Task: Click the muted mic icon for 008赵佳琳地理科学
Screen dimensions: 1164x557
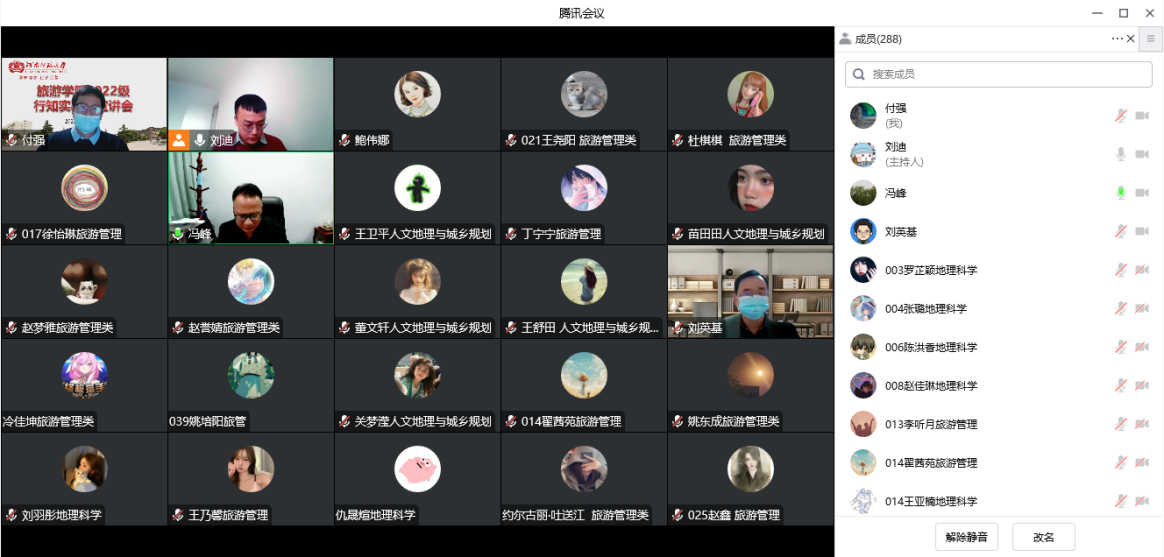Action: pos(1121,386)
